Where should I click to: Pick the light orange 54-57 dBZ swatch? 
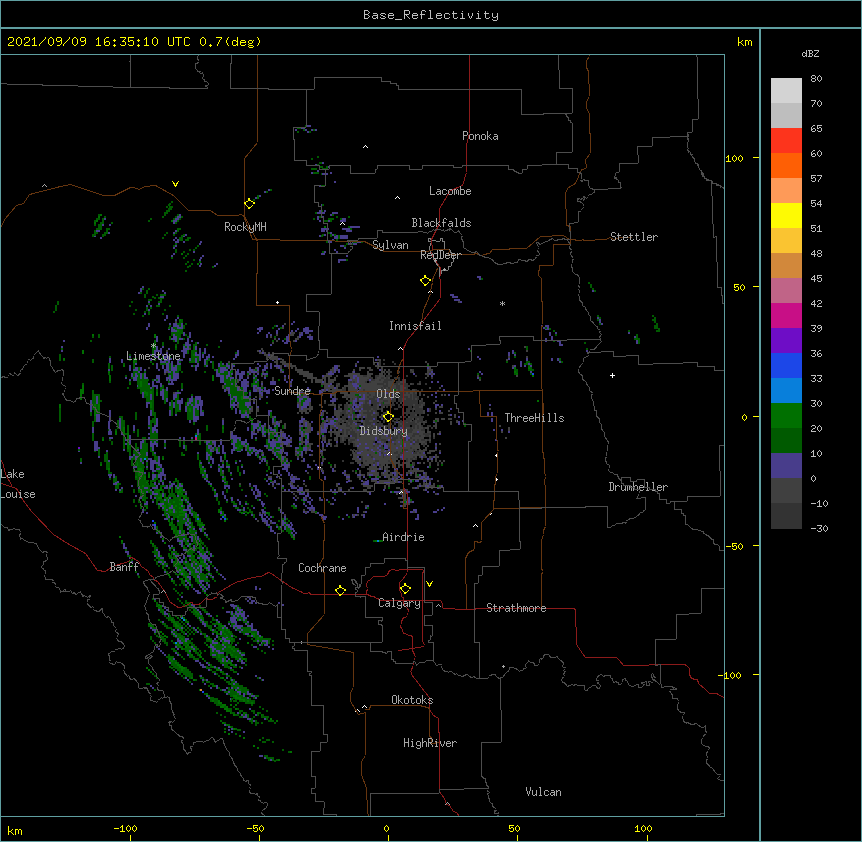tap(786, 190)
